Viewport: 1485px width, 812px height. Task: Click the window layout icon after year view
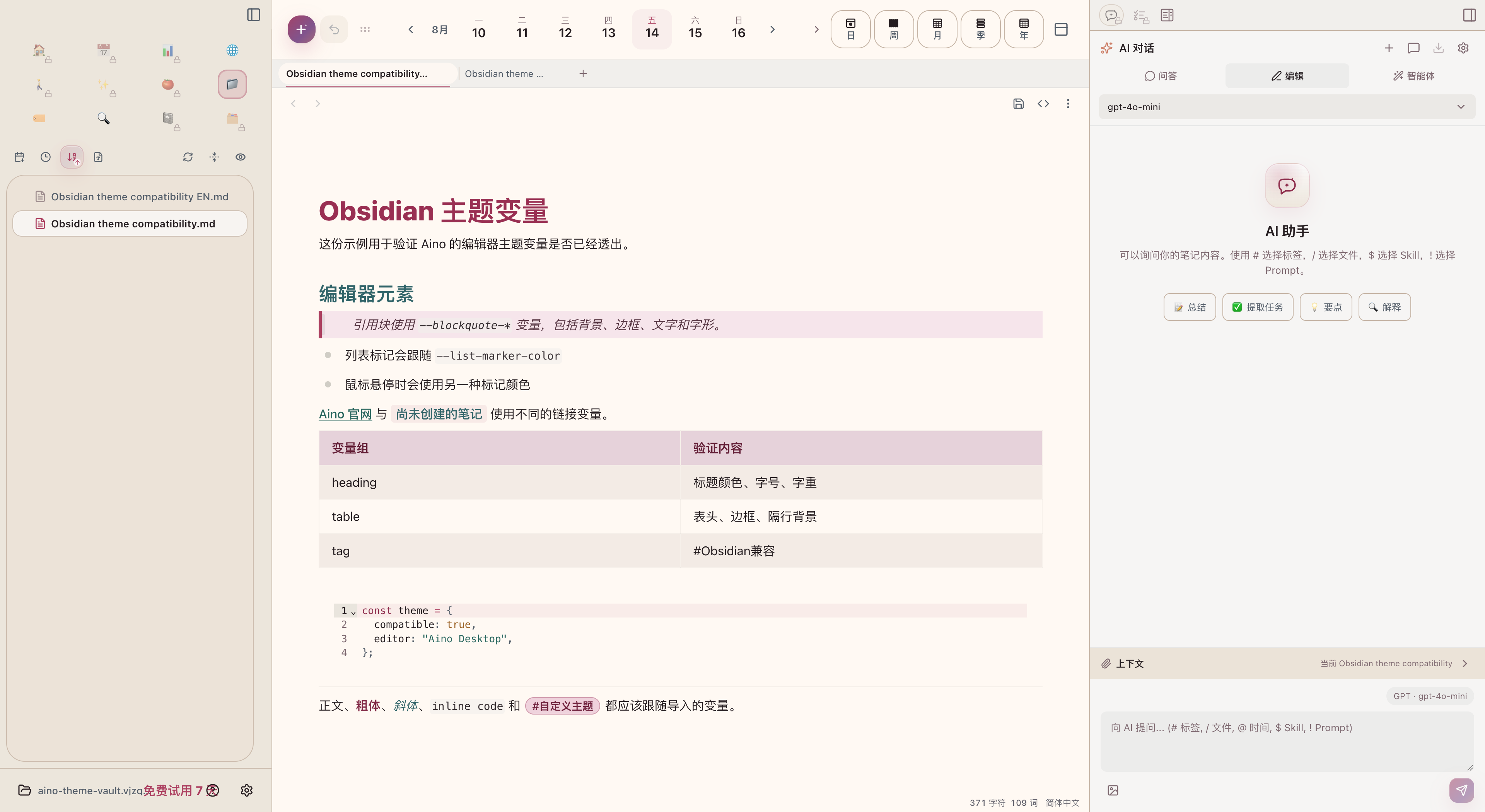1061,29
